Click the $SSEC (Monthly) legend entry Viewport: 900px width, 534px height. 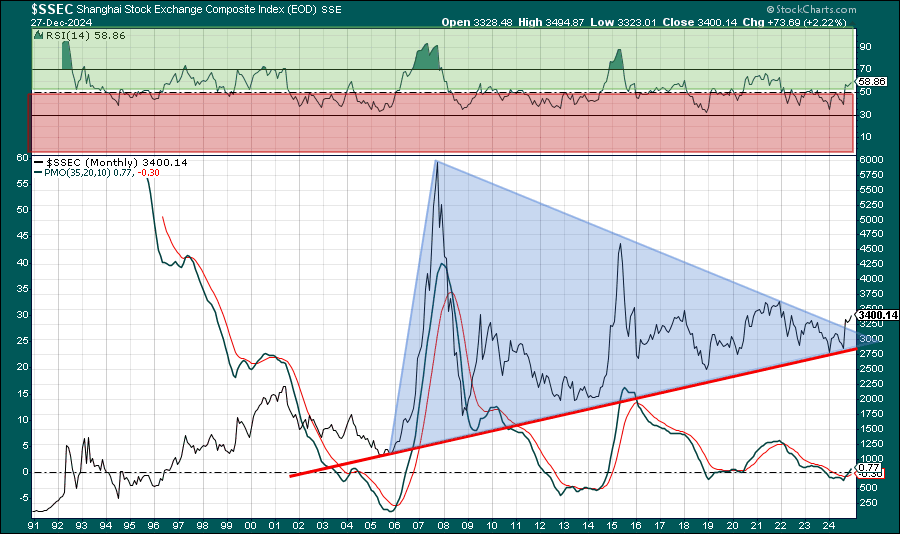click(x=100, y=162)
